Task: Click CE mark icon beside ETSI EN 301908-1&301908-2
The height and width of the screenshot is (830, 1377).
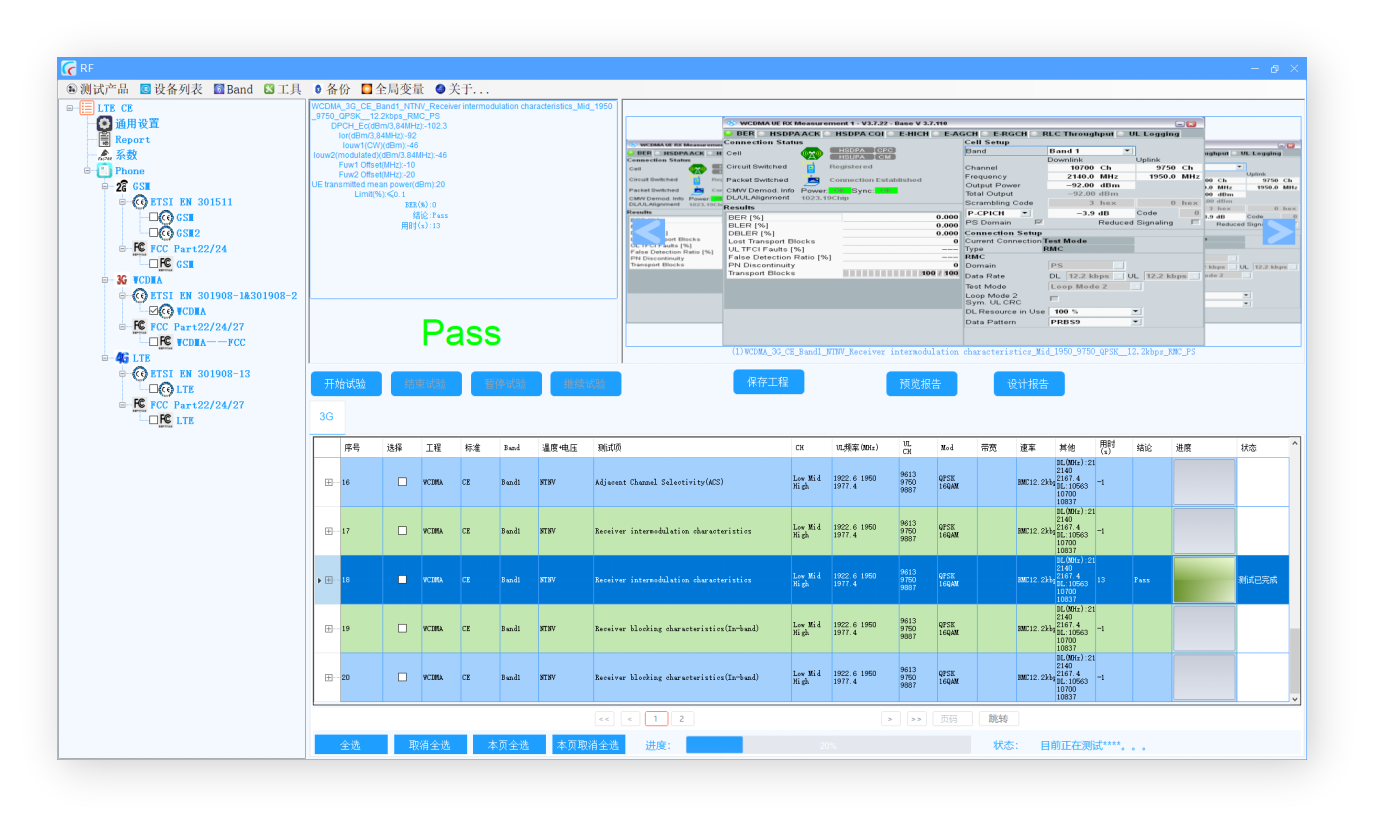Action: click(x=140, y=296)
